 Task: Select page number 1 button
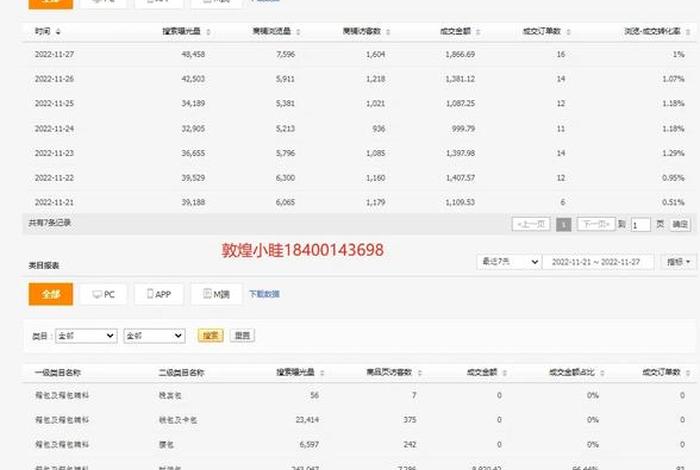563,225
